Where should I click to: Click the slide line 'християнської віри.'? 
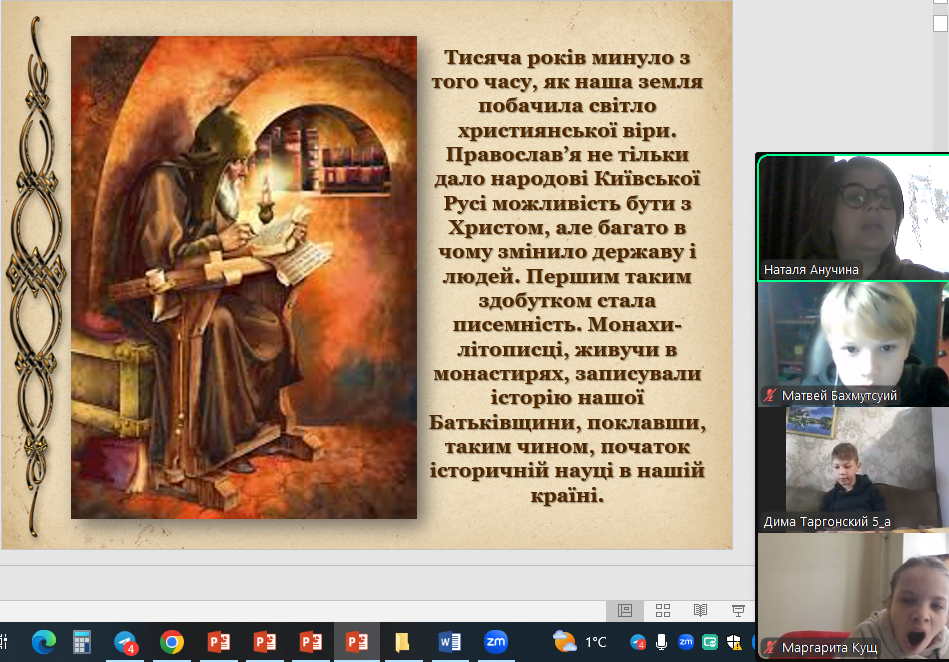(567, 130)
